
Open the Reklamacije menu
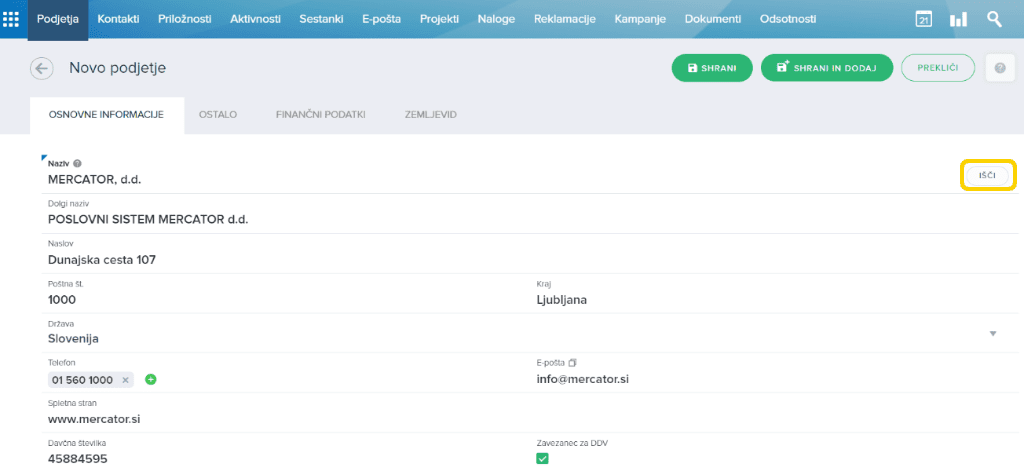pyautogui.click(x=565, y=19)
